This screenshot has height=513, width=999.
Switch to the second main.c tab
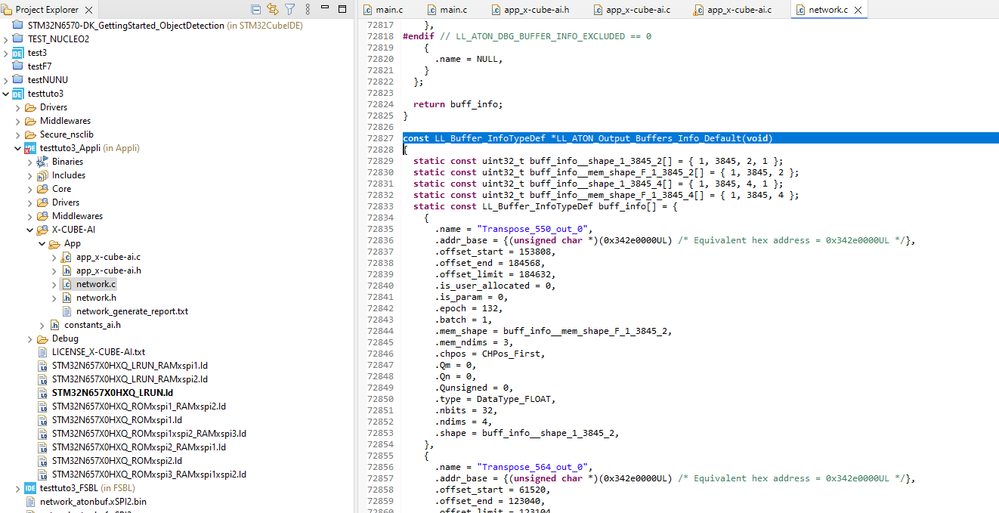point(447,10)
